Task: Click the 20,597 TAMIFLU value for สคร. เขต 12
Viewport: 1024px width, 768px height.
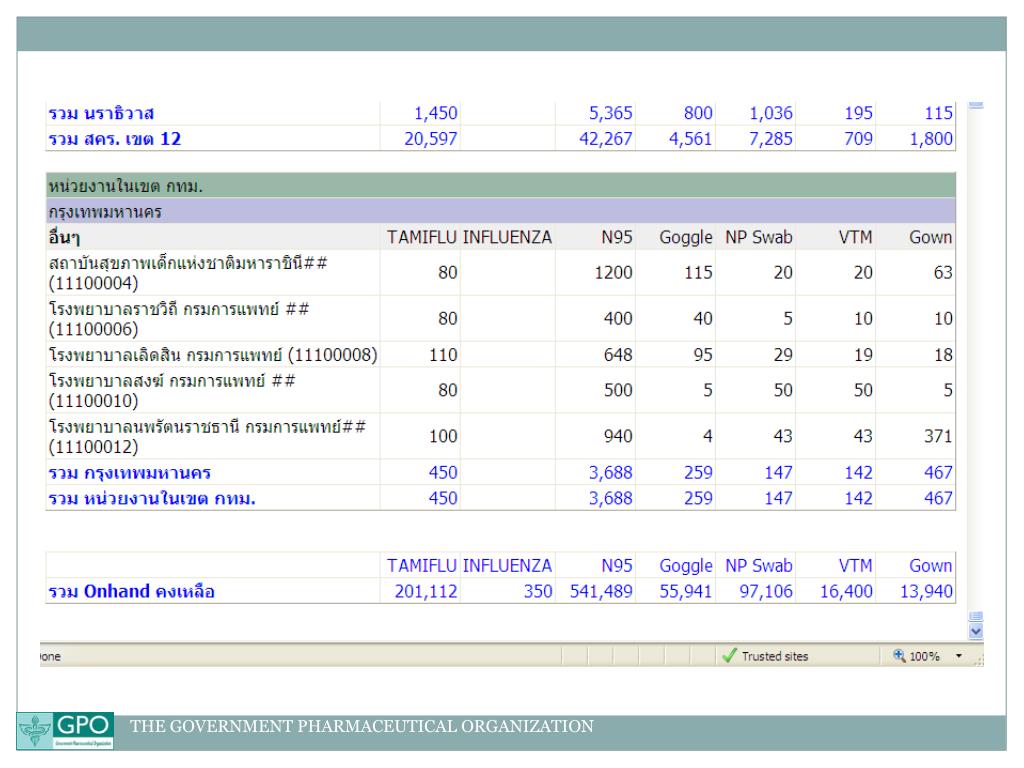Action: pos(430,139)
